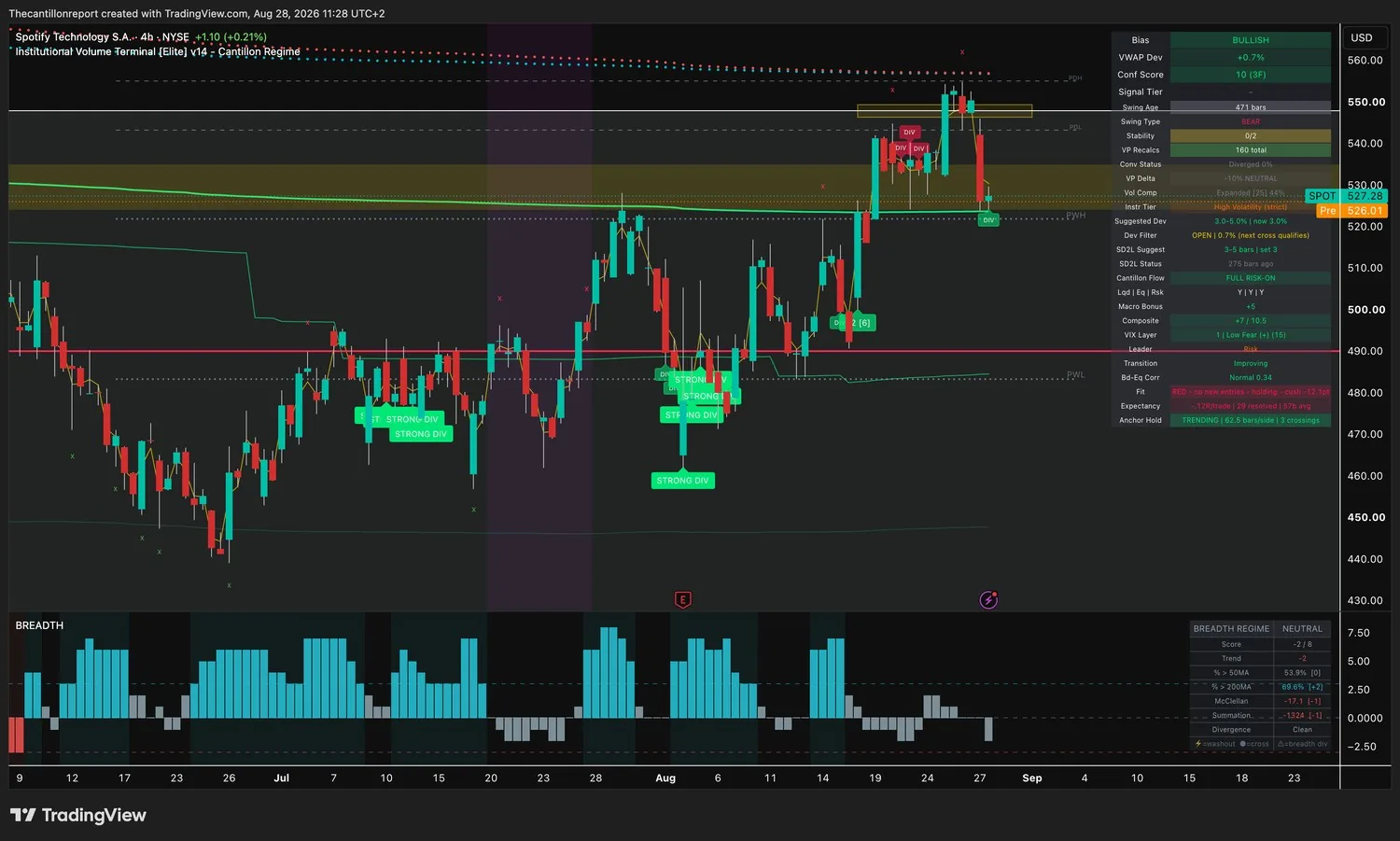
Task: Click the Bd-Eq Corr Normal 0.34 value
Action: click(1251, 378)
